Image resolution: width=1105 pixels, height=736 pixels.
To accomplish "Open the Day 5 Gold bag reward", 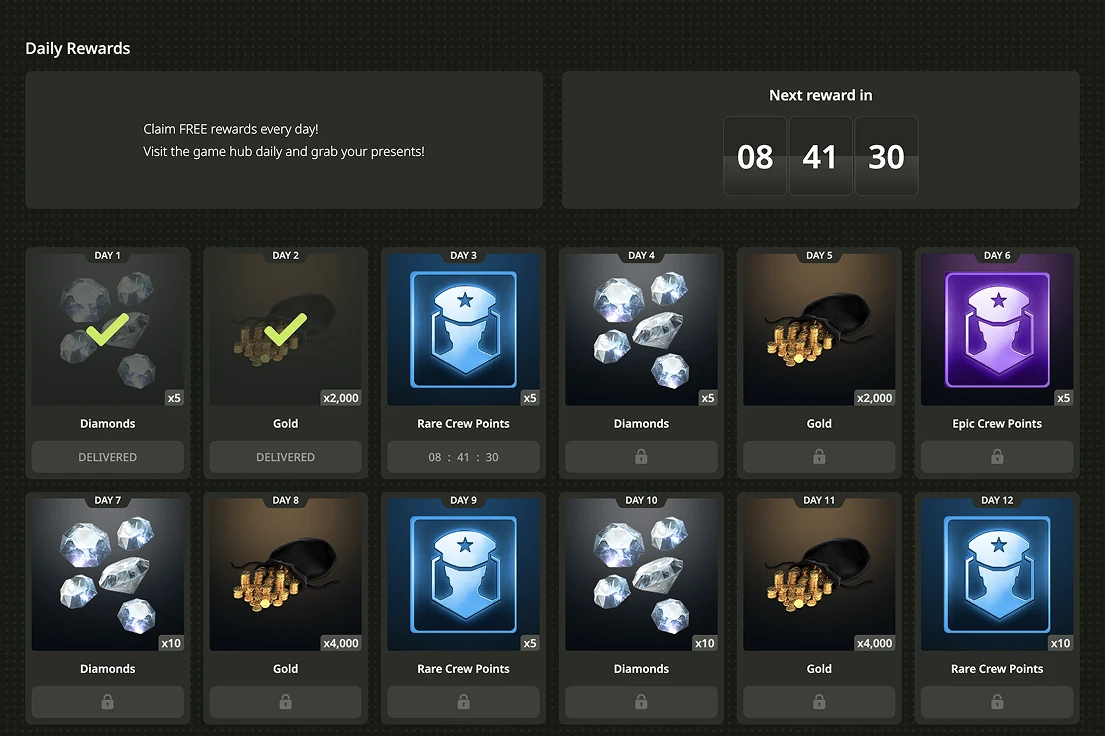I will pyautogui.click(x=819, y=329).
